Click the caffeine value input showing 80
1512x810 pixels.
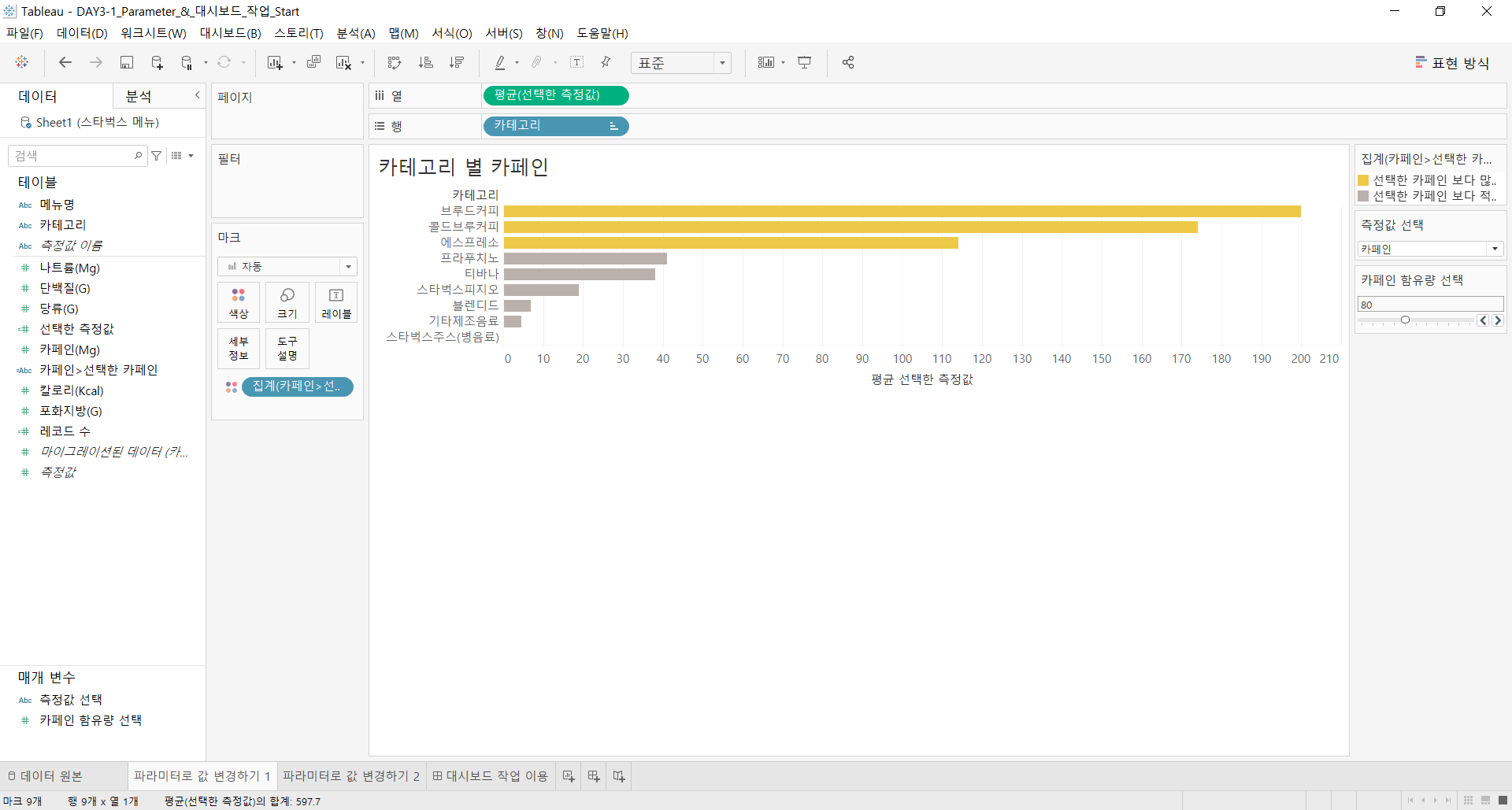point(1430,305)
